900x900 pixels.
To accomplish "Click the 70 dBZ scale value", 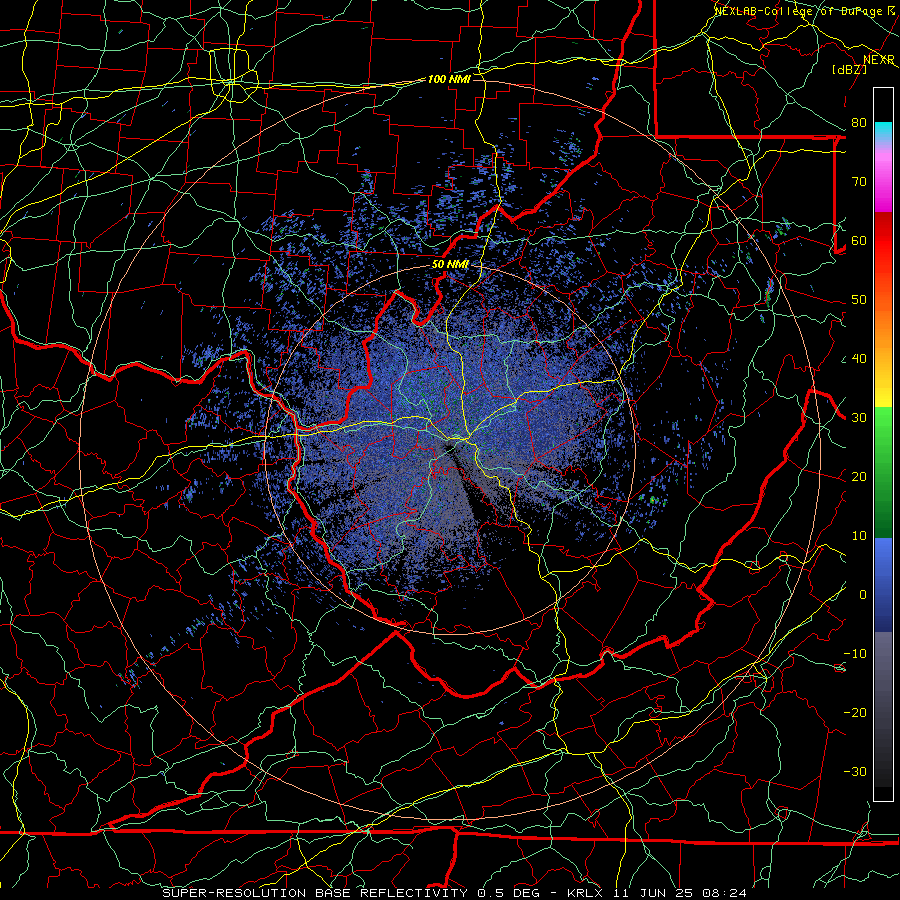I will click(x=859, y=182).
